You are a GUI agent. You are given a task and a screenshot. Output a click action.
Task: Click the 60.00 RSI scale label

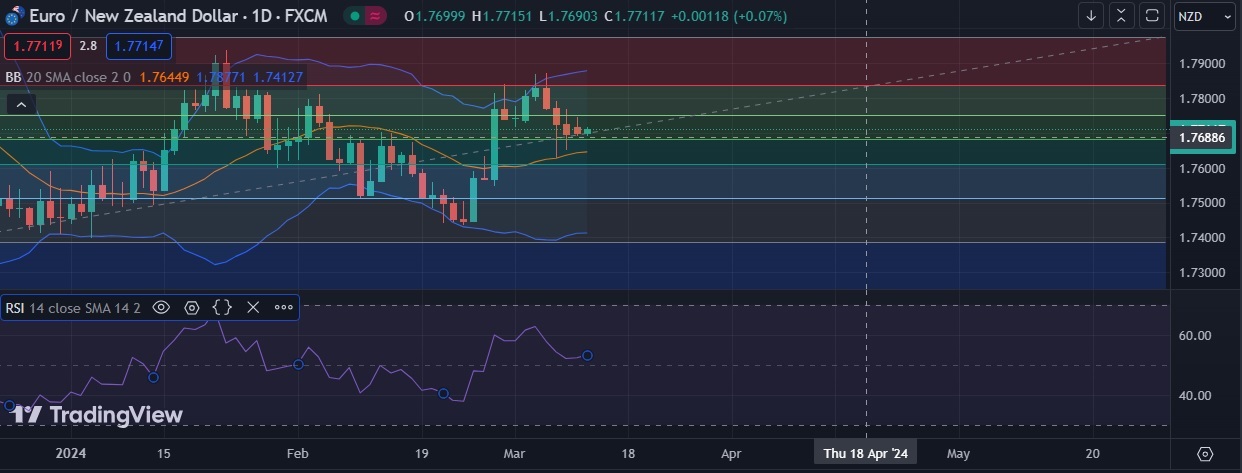1196,336
